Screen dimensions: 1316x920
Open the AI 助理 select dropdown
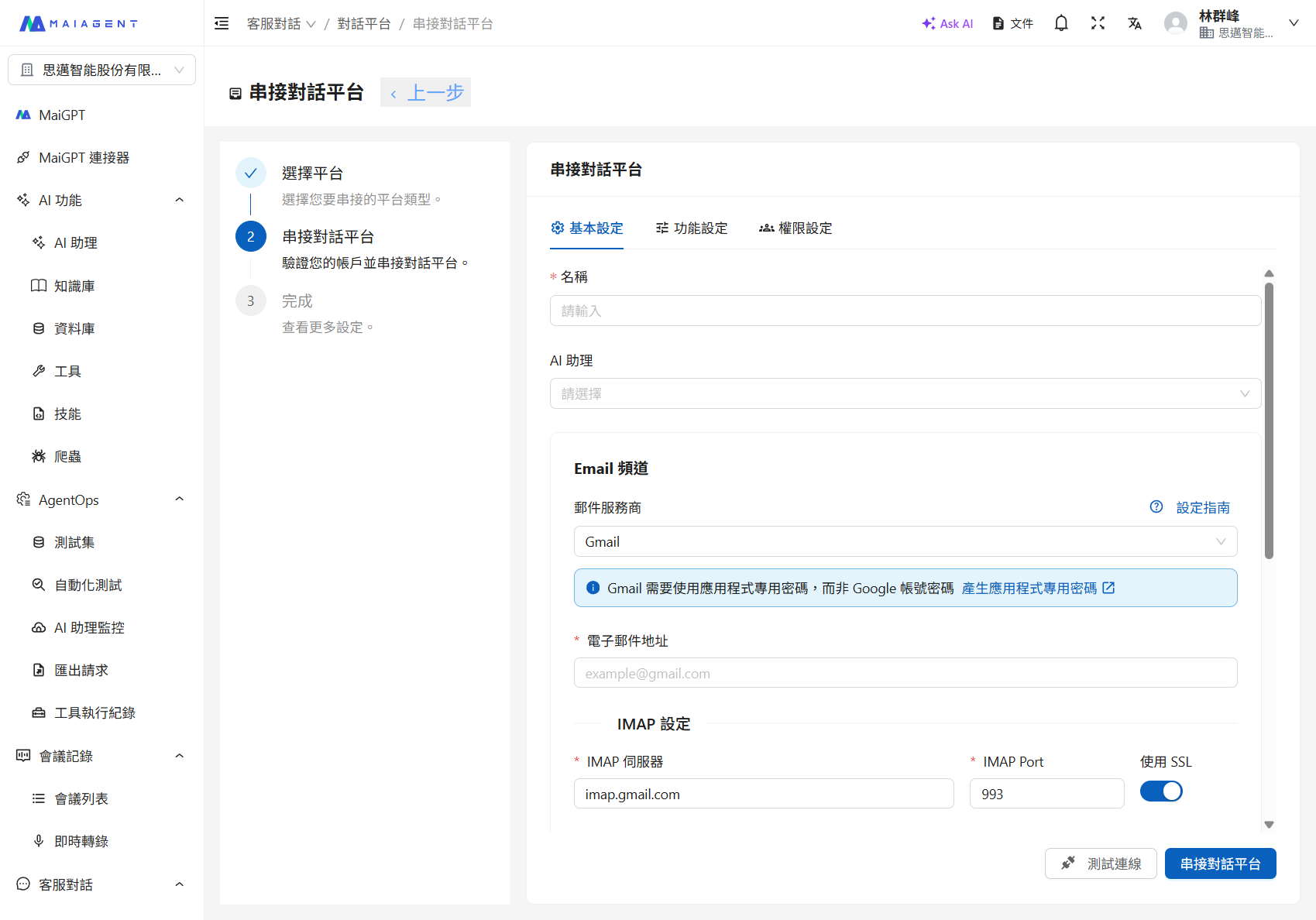click(905, 393)
